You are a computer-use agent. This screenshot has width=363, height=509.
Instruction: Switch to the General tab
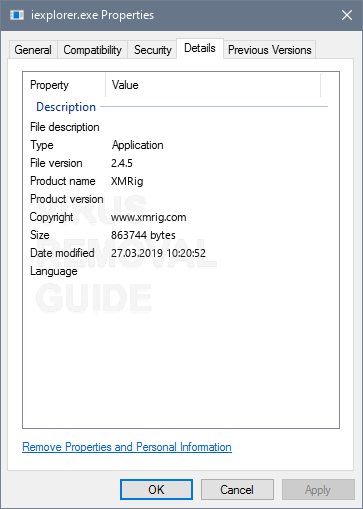pos(33,50)
